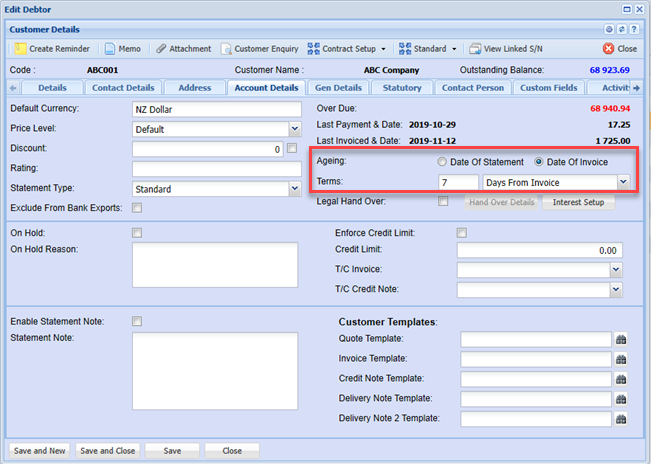Switch to the Contact Details tab
The height and width of the screenshot is (464, 651).
click(x=123, y=88)
